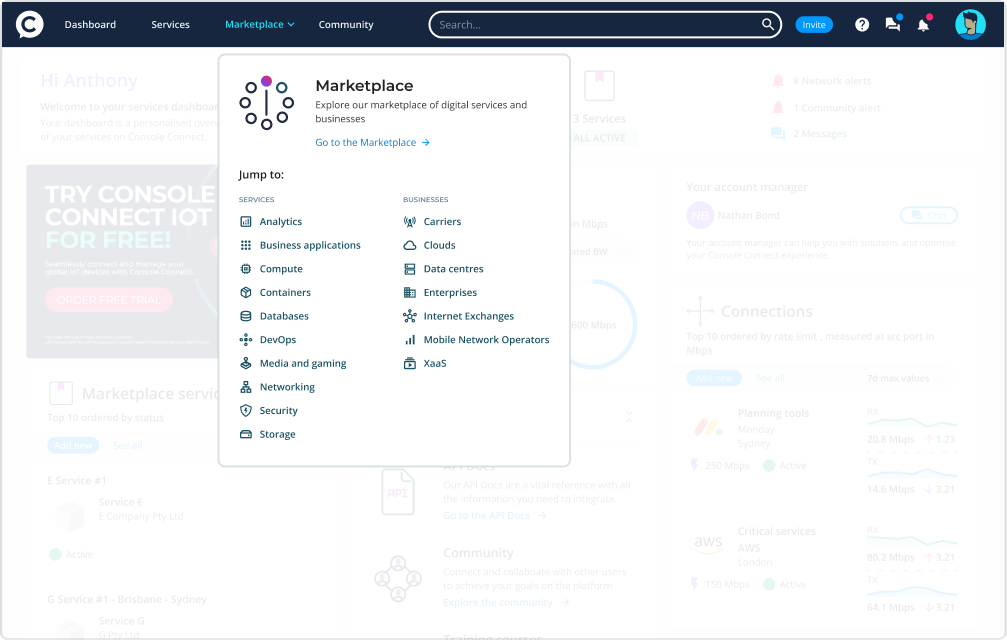Click the Clouds icon
1007x640 pixels.
point(410,245)
